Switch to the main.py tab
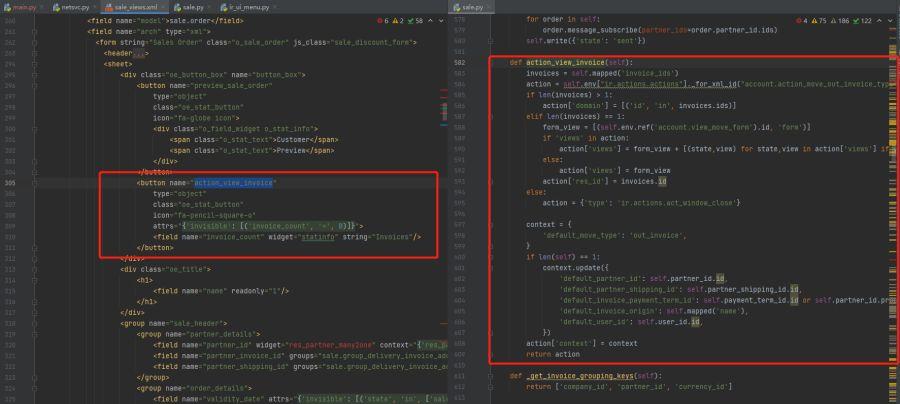This screenshot has height=404, width=900. (20, 7)
